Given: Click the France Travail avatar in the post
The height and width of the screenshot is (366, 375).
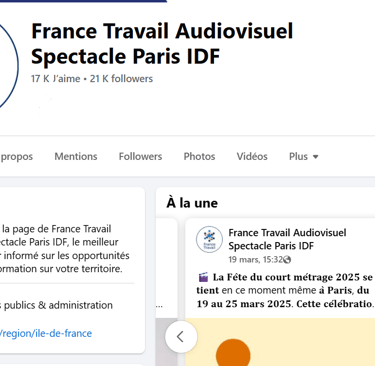Looking at the screenshot, I should (x=209, y=239).
